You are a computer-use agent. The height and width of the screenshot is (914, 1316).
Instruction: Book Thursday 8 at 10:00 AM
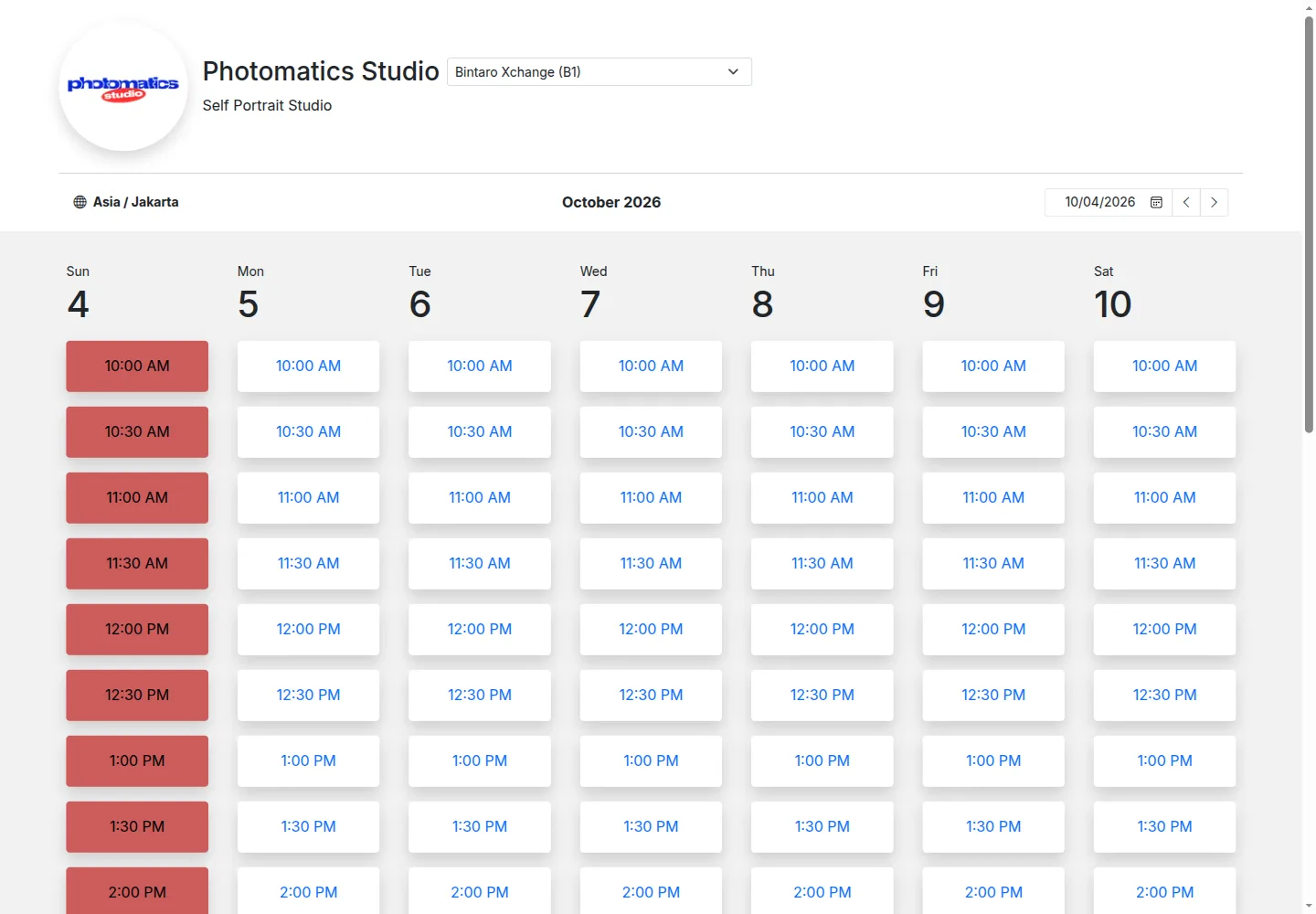(x=822, y=367)
